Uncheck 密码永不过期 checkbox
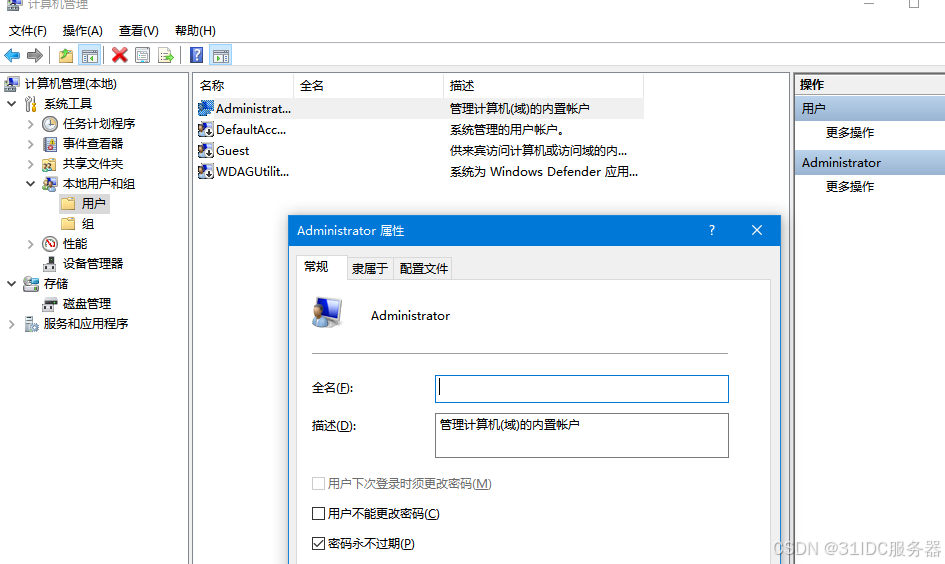Viewport: 945px width, 564px height. [319, 544]
